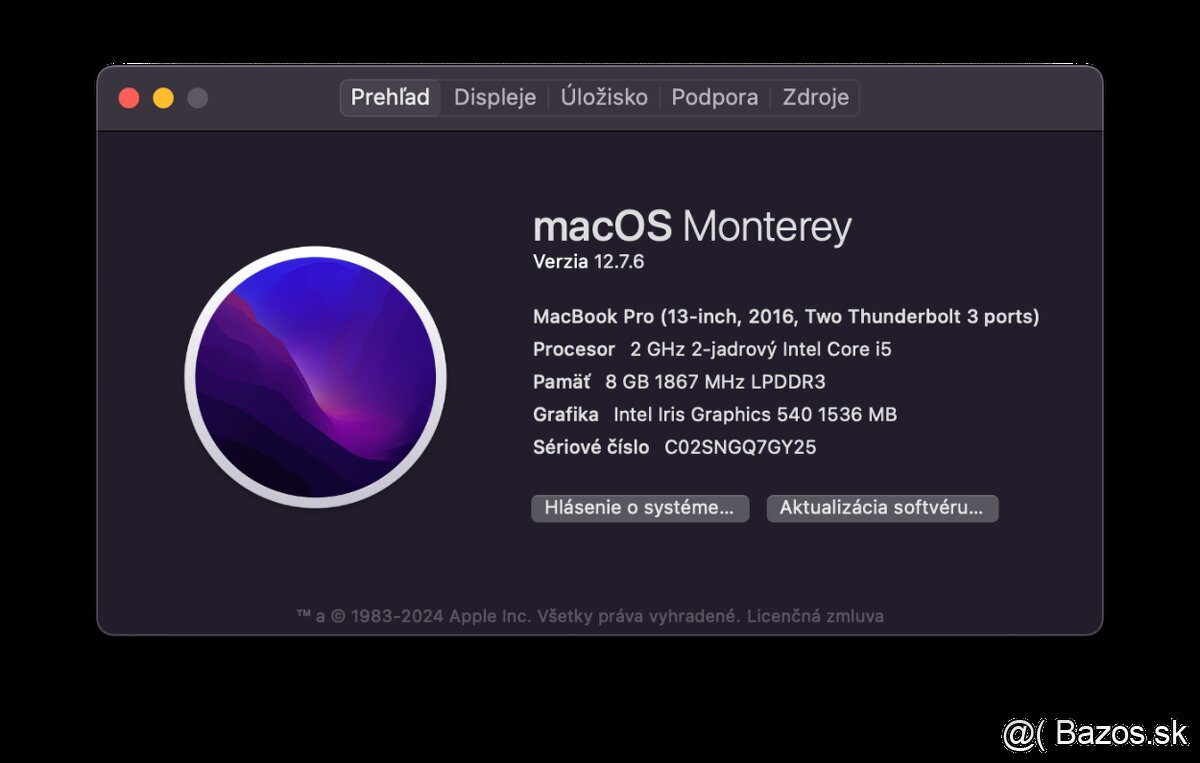Image resolution: width=1200 pixels, height=763 pixels.
Task: Switch to the Displeje tab
Action: 494,97
